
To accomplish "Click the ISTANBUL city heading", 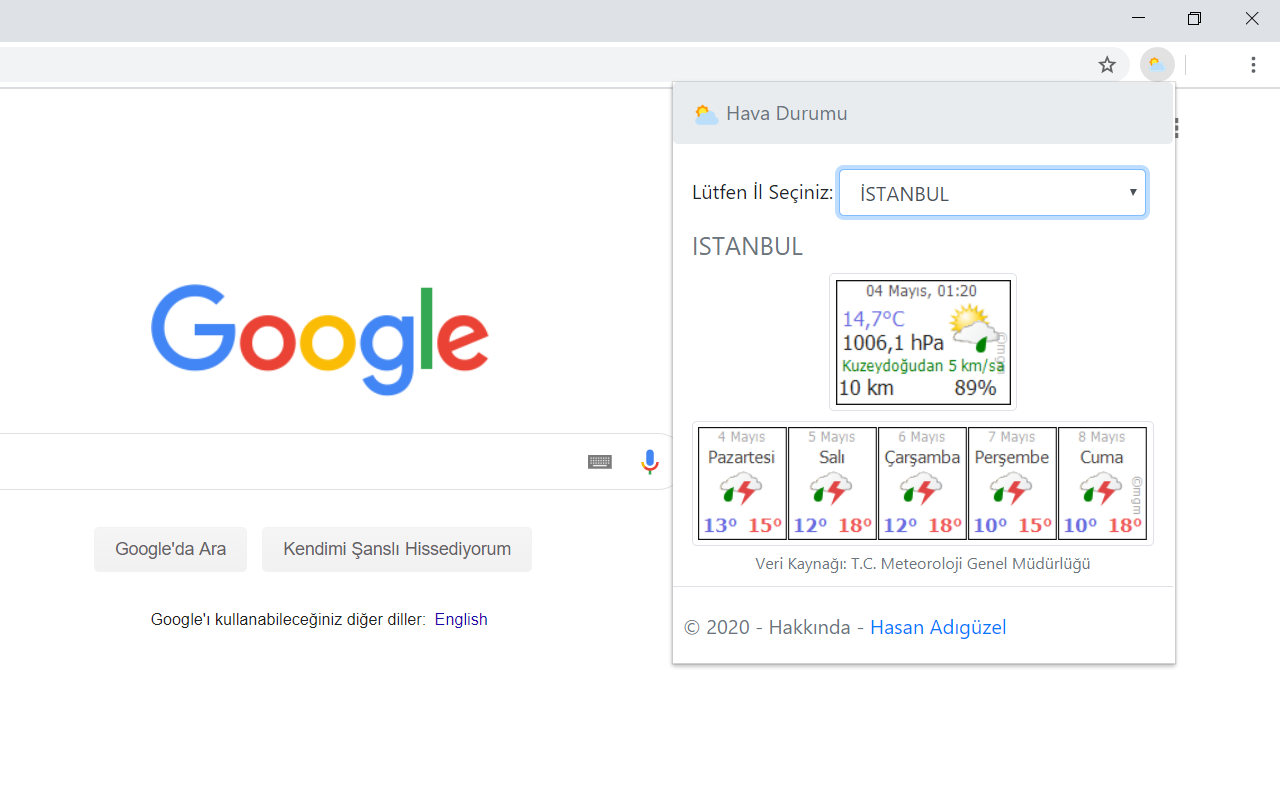I will (x=747, y=247).
